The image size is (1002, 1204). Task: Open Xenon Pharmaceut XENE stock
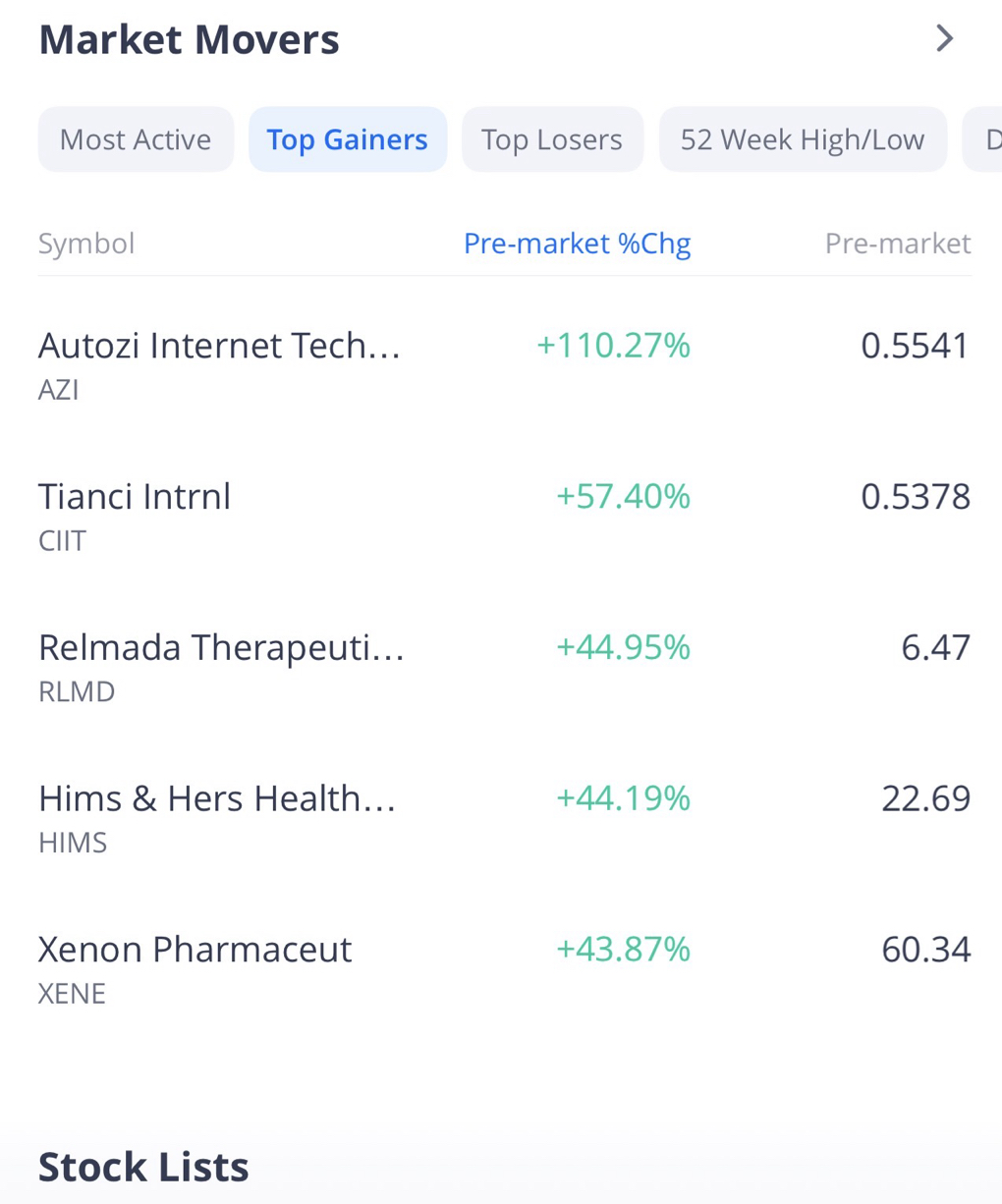tap(505, 969)
